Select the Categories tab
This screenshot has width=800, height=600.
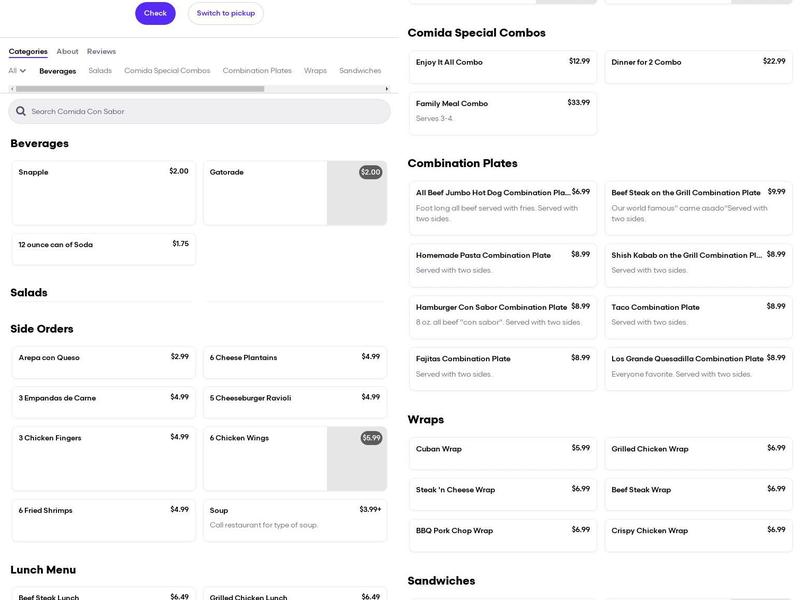point(28,51)
